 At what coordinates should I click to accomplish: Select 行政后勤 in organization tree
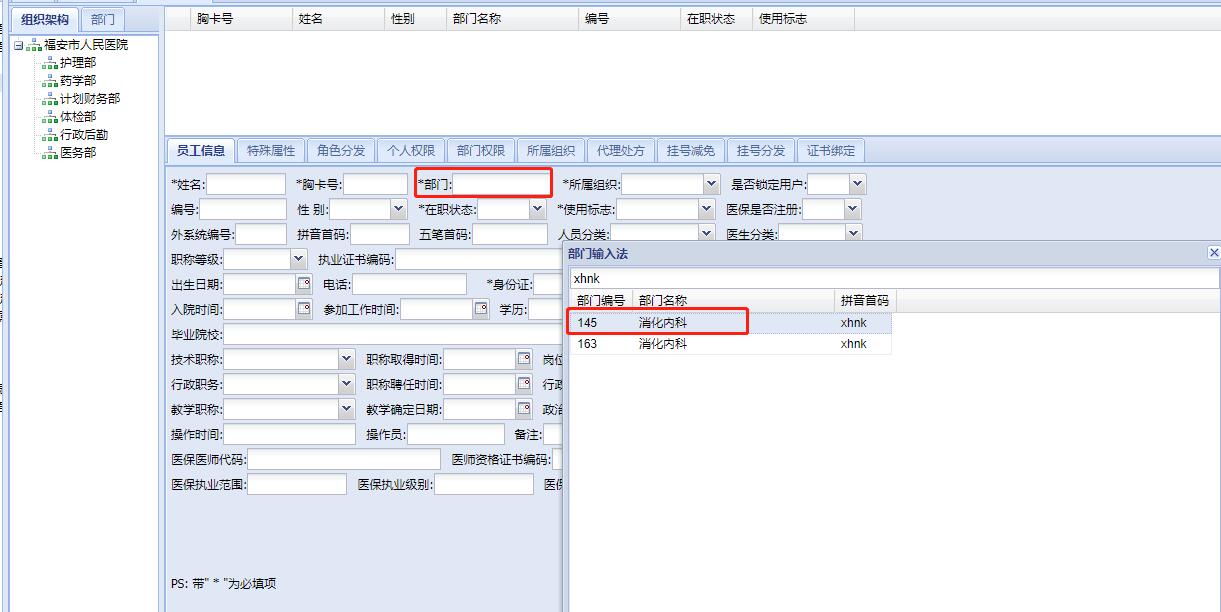click(84, 135)
